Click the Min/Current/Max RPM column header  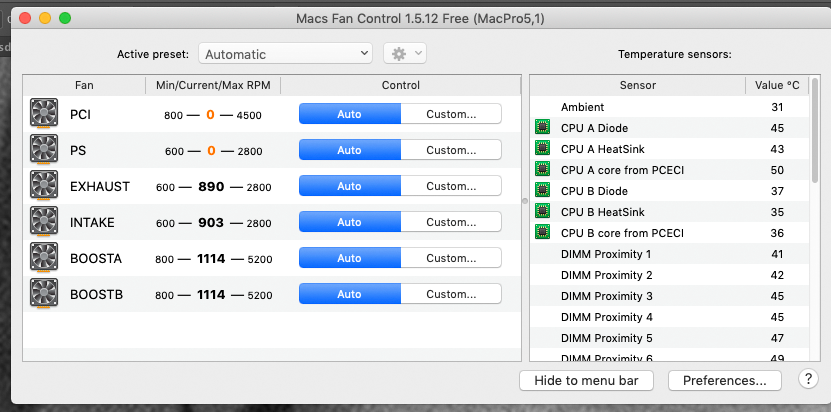pyautogui.click(x=213, y=85)
